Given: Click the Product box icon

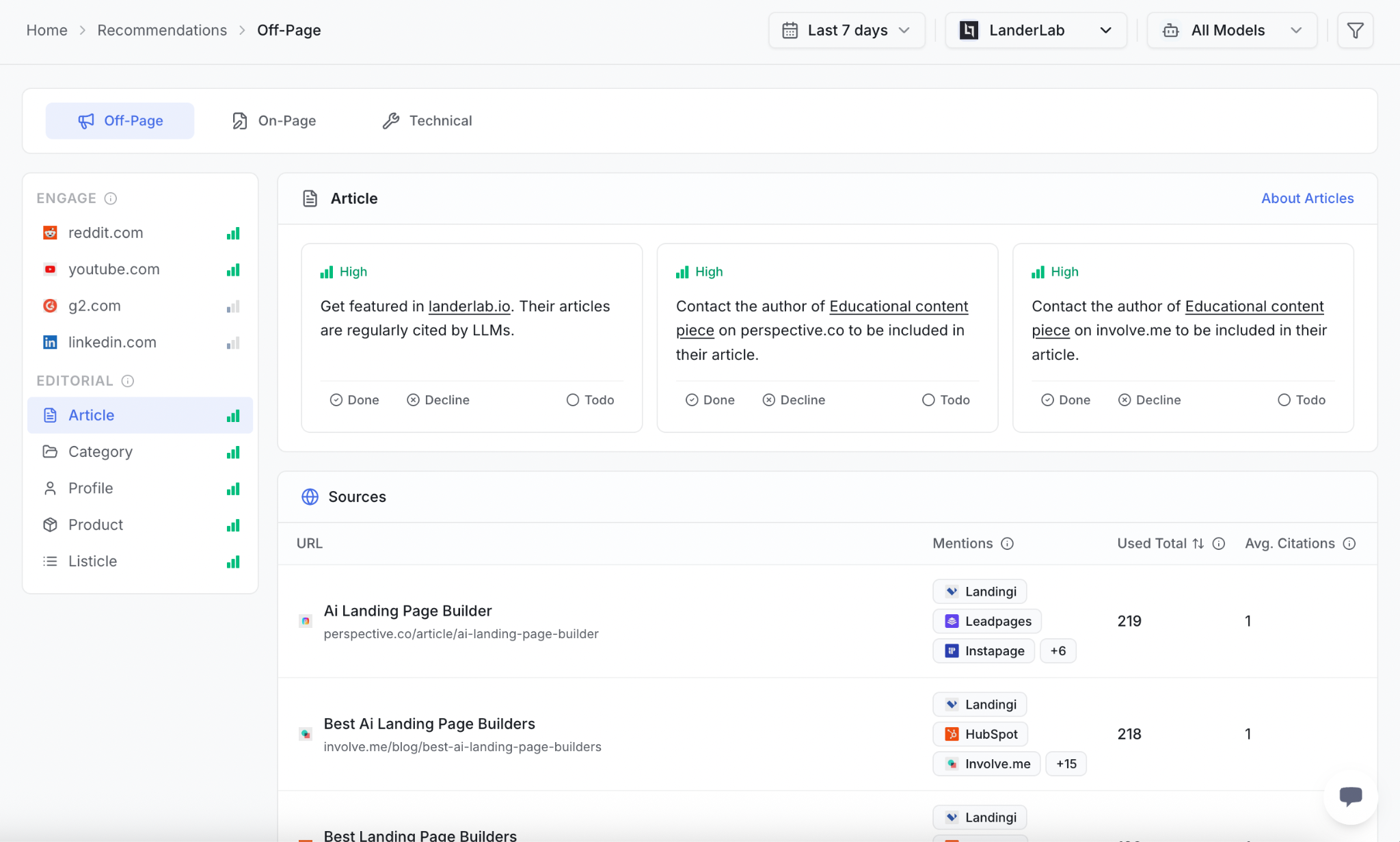Looking at the screenshot, I should click(x=50, y=525).
